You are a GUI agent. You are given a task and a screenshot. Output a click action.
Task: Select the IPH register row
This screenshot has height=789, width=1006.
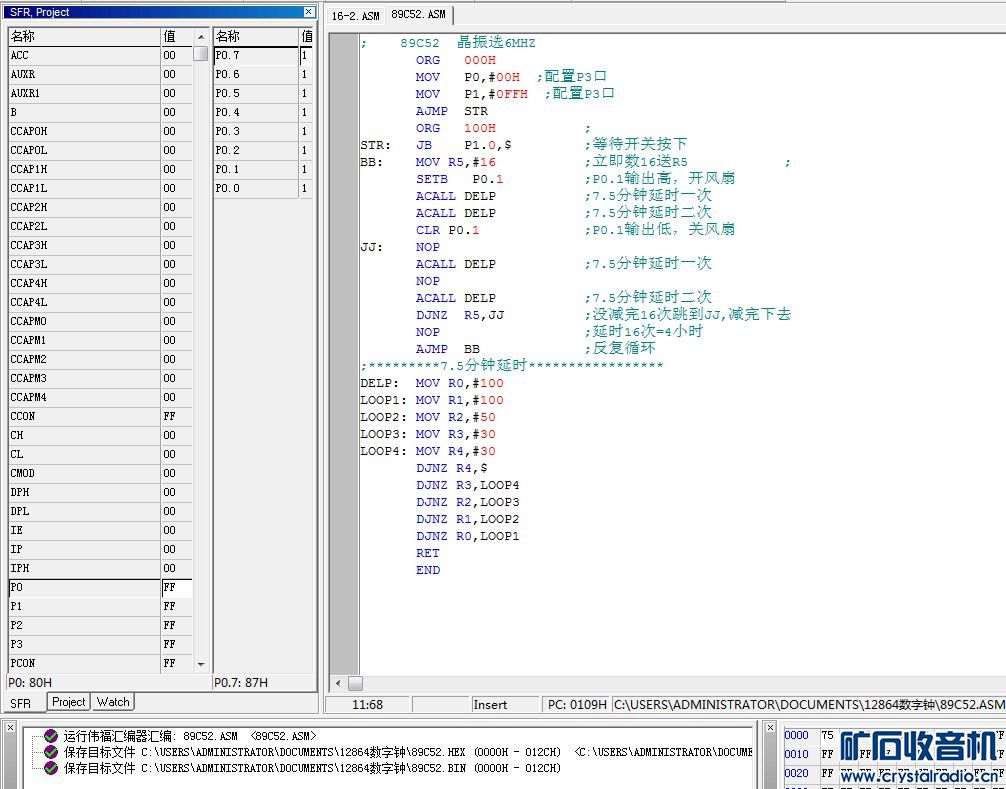100,568
